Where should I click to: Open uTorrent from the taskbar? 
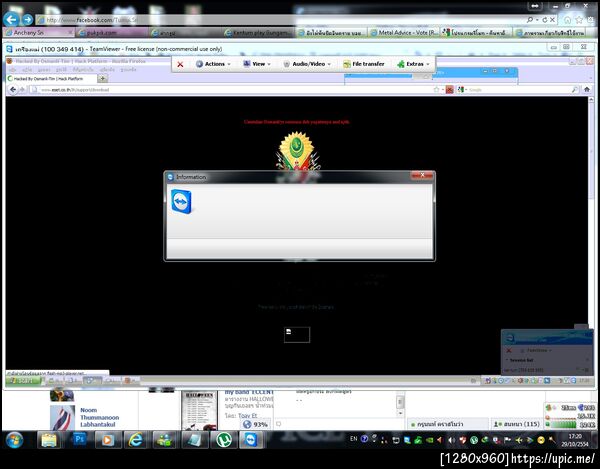click(x=223, y=440)
